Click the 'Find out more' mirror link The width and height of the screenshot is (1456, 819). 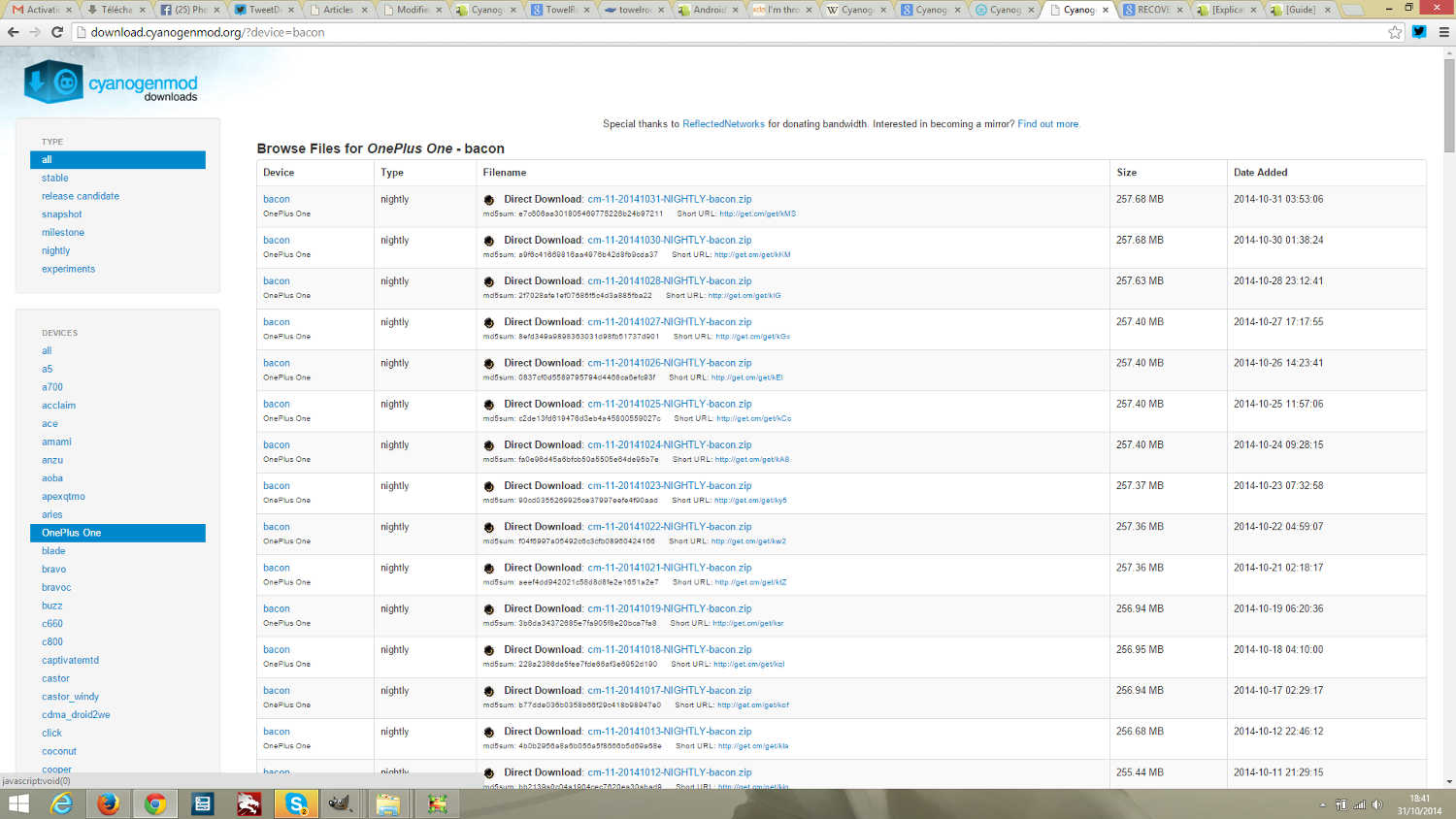coord(1047,124)
